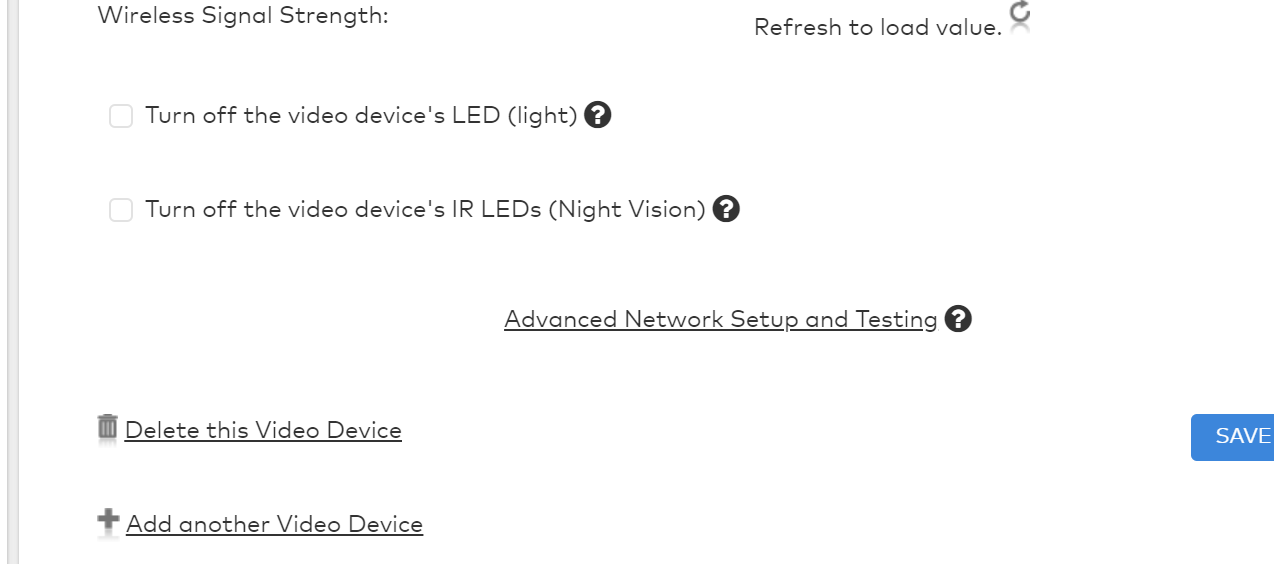Click the word Delete beside trash icon

[162, 430]
